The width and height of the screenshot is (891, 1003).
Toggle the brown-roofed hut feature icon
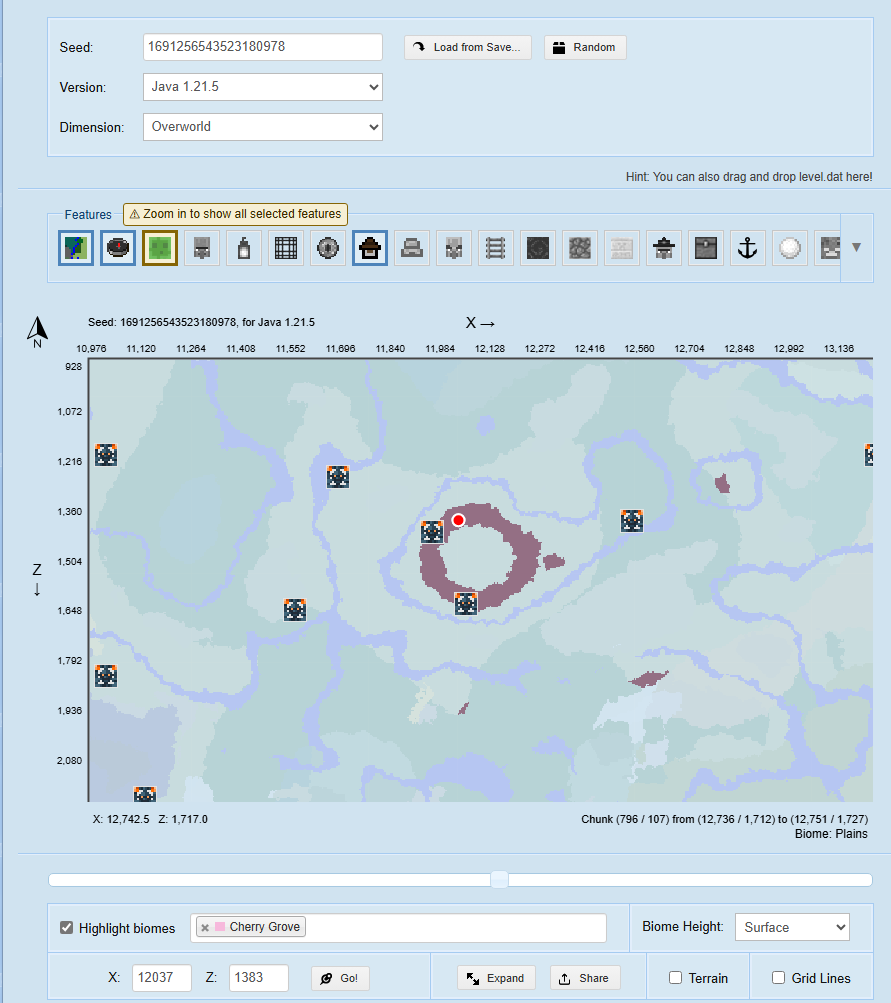click(370, 248)
